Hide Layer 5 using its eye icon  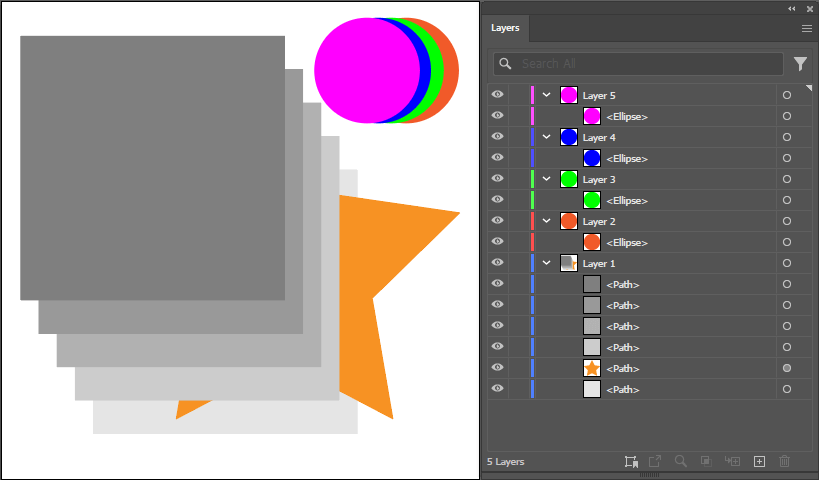pyautogui.click(x=497, y=95)
